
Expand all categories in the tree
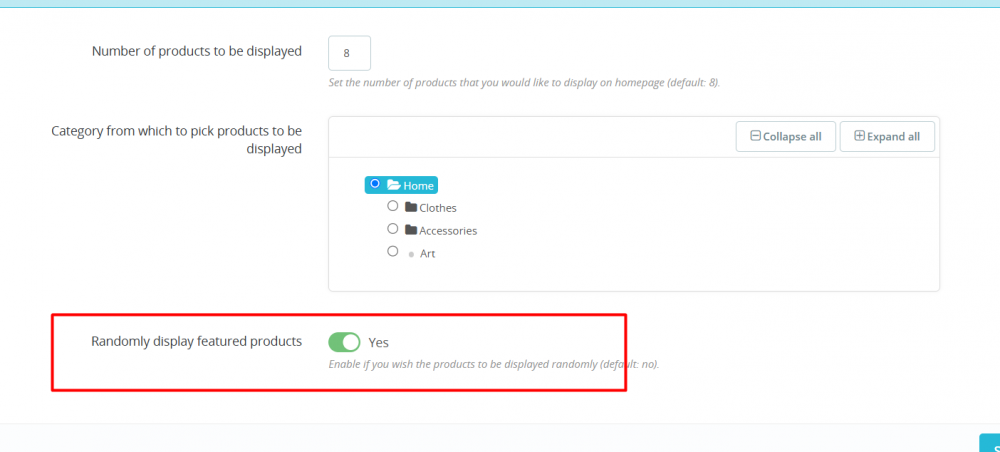coord(887,137)
